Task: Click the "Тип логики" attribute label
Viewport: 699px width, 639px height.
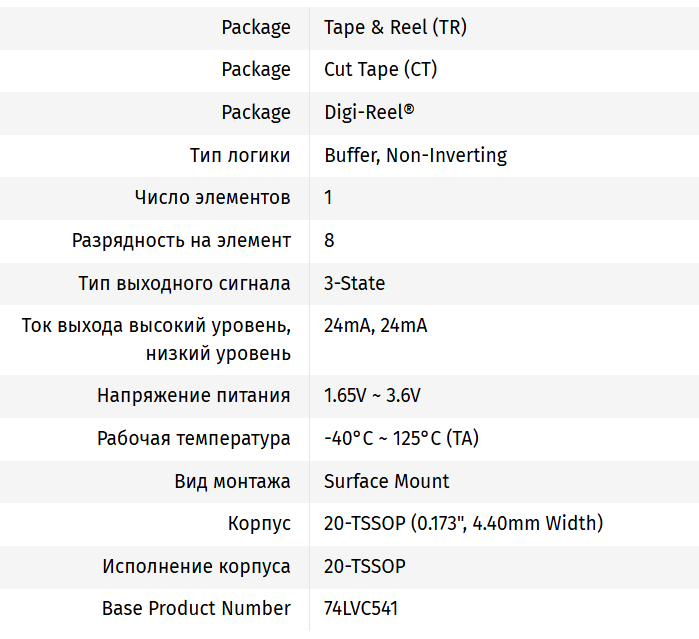Action: pos(240,155)
